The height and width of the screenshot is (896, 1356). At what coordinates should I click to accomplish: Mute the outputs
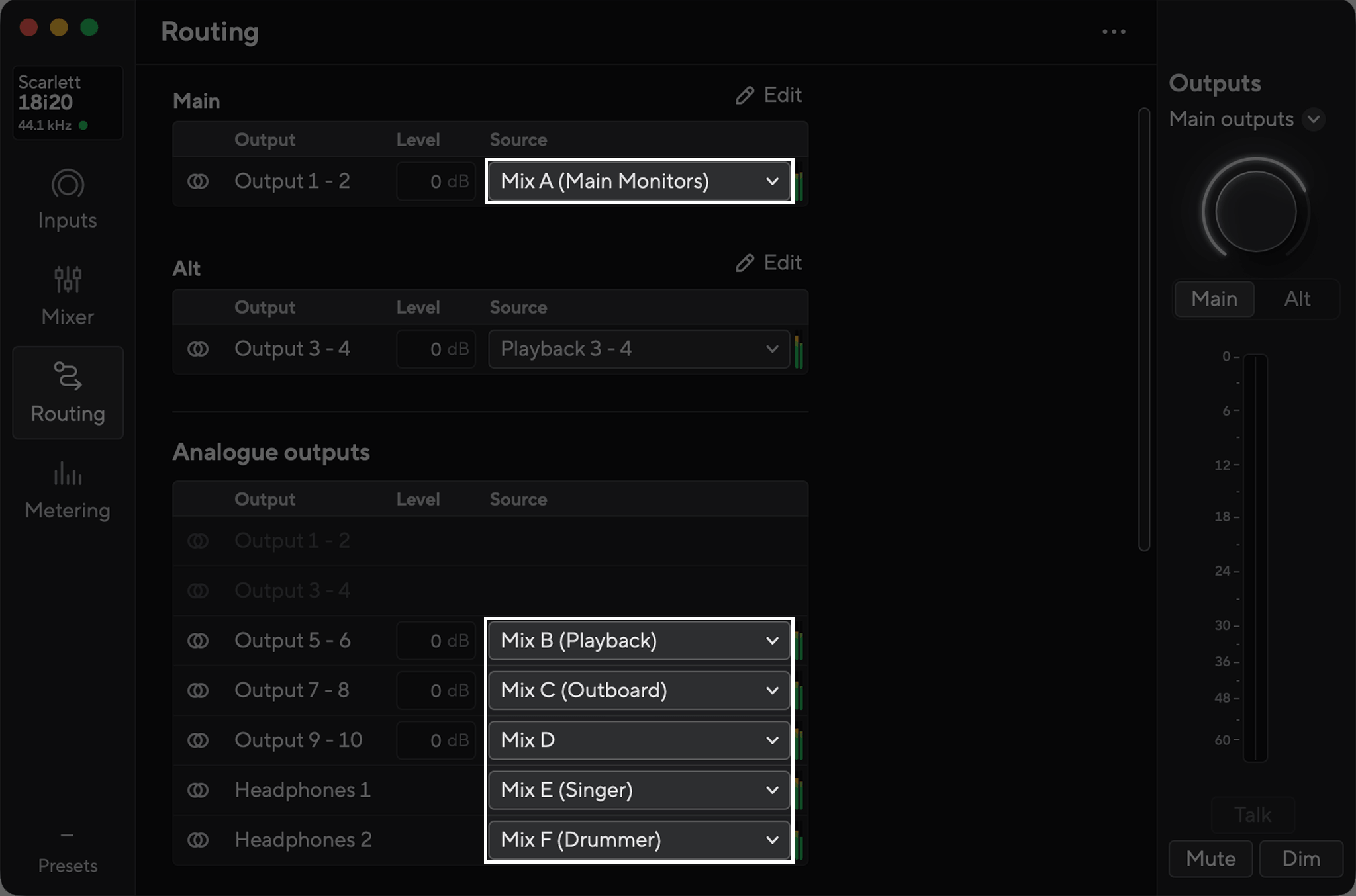point(1210,858)
